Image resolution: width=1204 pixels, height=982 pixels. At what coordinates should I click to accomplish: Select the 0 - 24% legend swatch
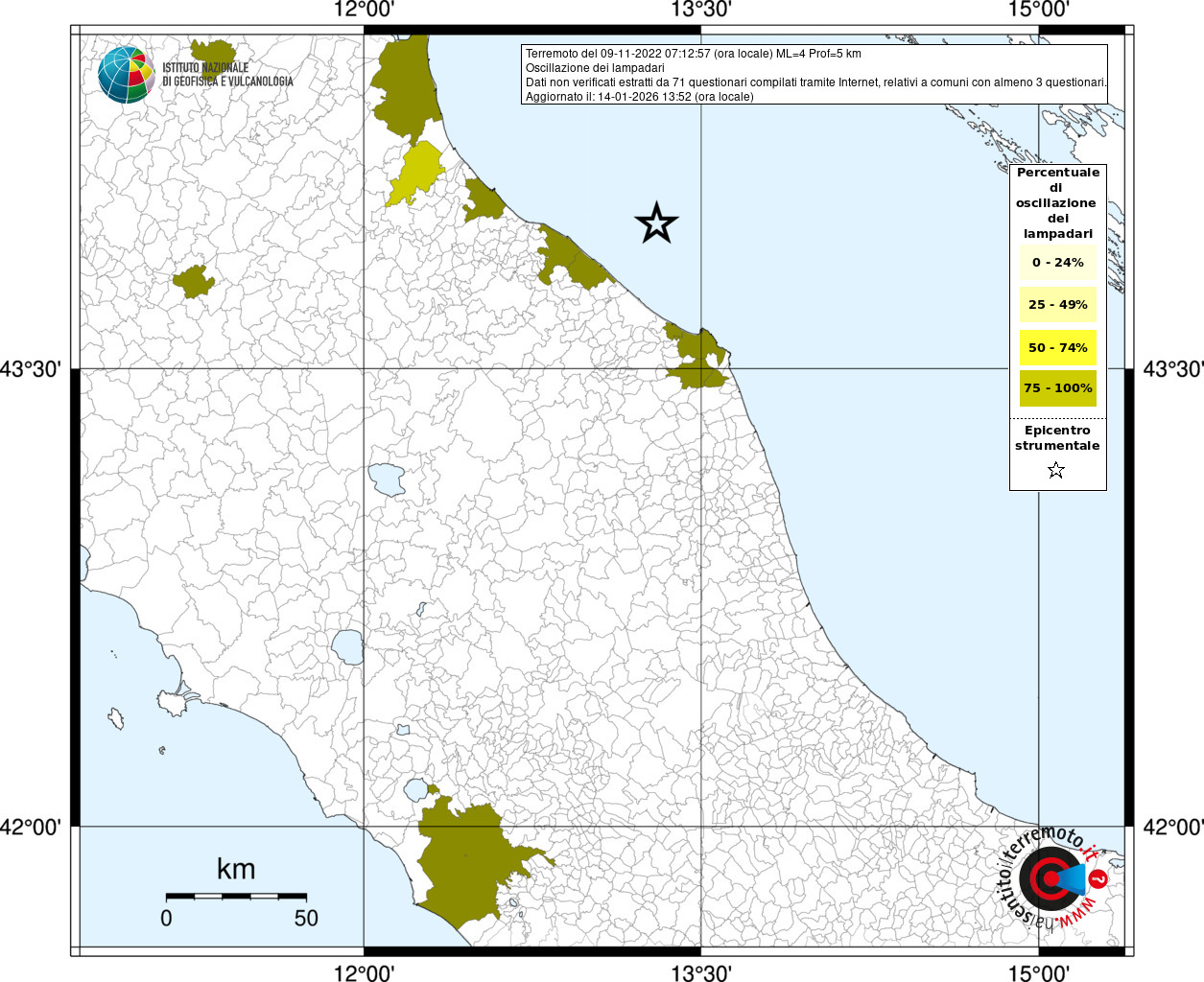point(1057,263)
